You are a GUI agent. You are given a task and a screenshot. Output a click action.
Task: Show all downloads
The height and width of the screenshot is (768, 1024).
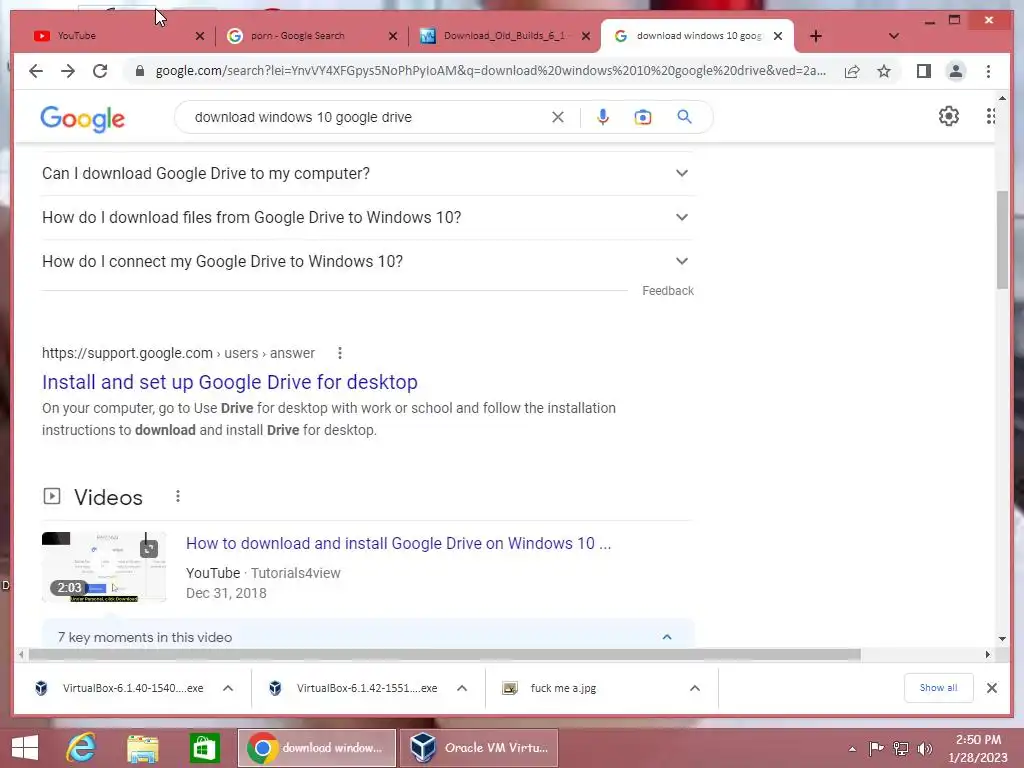pos(938,688)
